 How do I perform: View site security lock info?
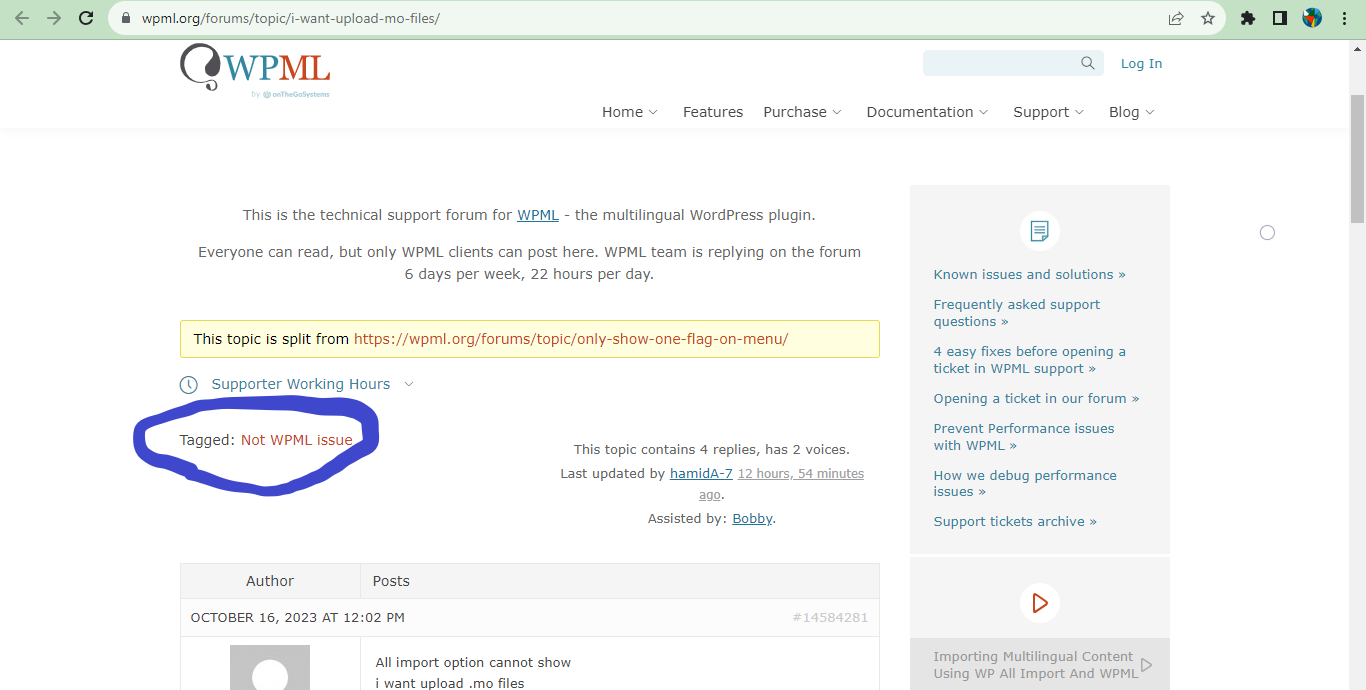click(x=125, y=18)
